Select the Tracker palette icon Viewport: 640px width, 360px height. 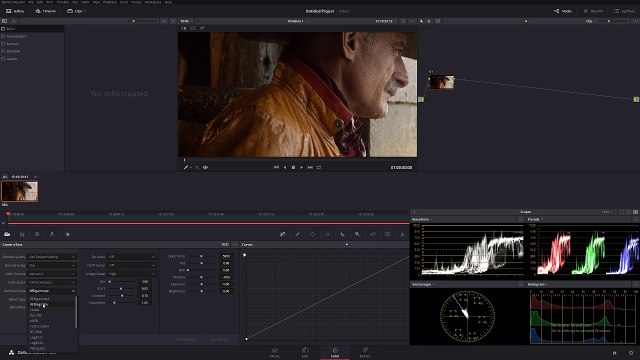327,234
